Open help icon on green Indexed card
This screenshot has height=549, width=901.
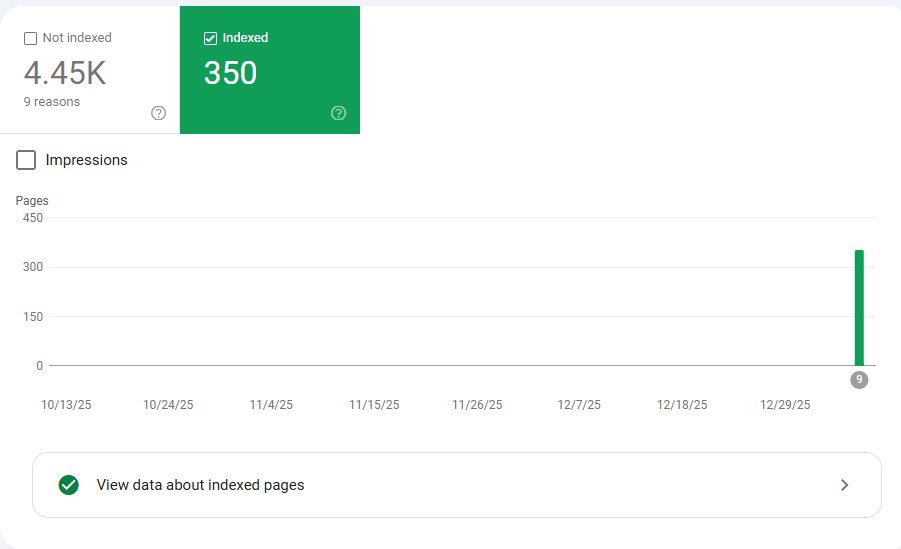[x=338, y=113]
